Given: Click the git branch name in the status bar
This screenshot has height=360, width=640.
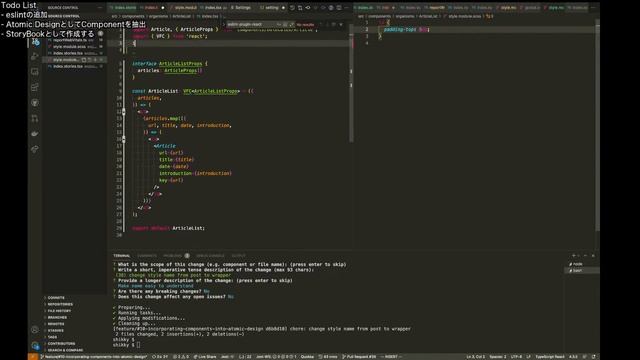Looking at the screenshot, I should 94,357.
